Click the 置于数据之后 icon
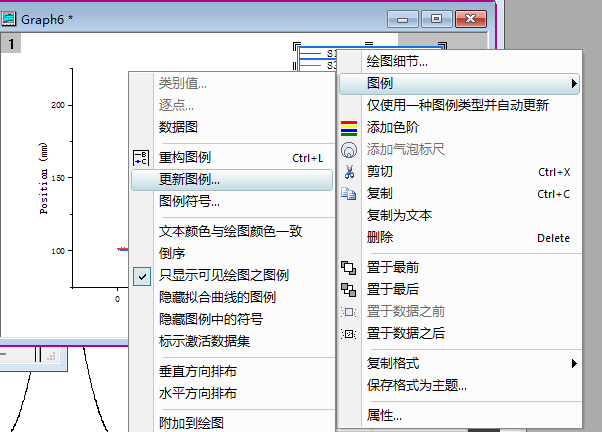This screenshot has width=602, height=432. [349, 333]
